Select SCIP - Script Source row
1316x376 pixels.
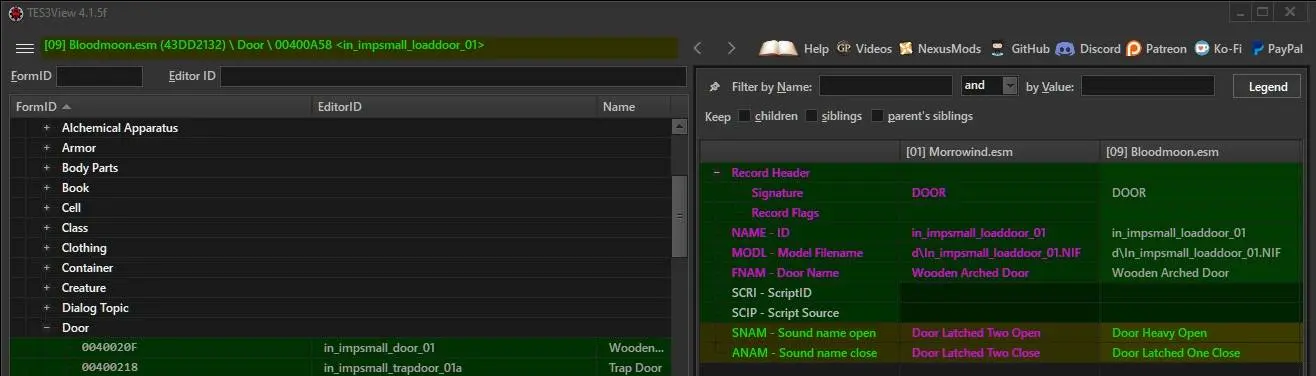click(x=1002, y=313)
